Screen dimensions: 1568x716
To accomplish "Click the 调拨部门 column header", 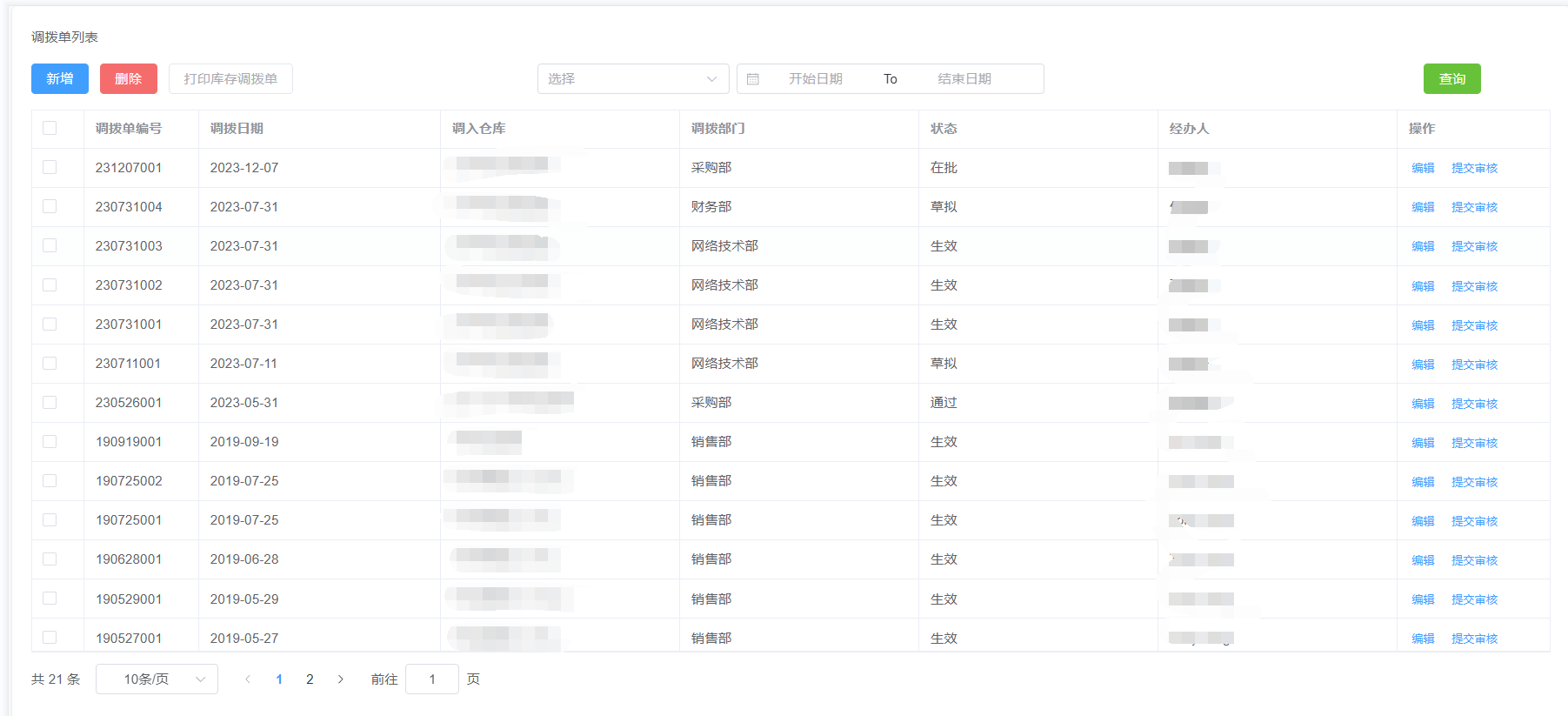I will tap(717, 129).
